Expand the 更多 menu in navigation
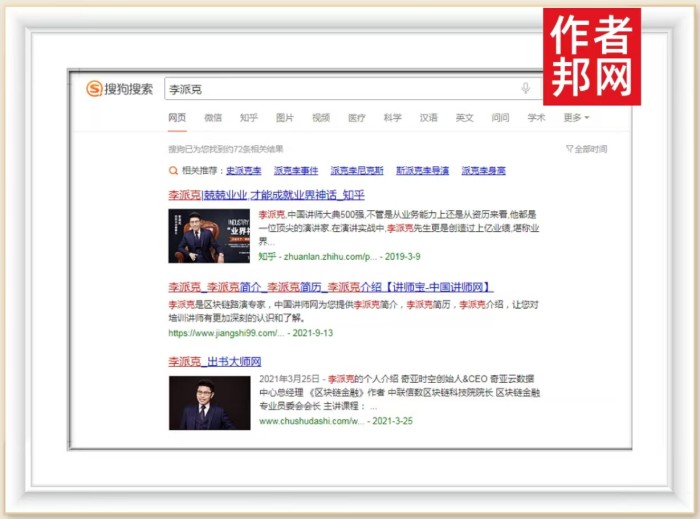The width and height of the screenshot is (700, 519). coord(575,118)
